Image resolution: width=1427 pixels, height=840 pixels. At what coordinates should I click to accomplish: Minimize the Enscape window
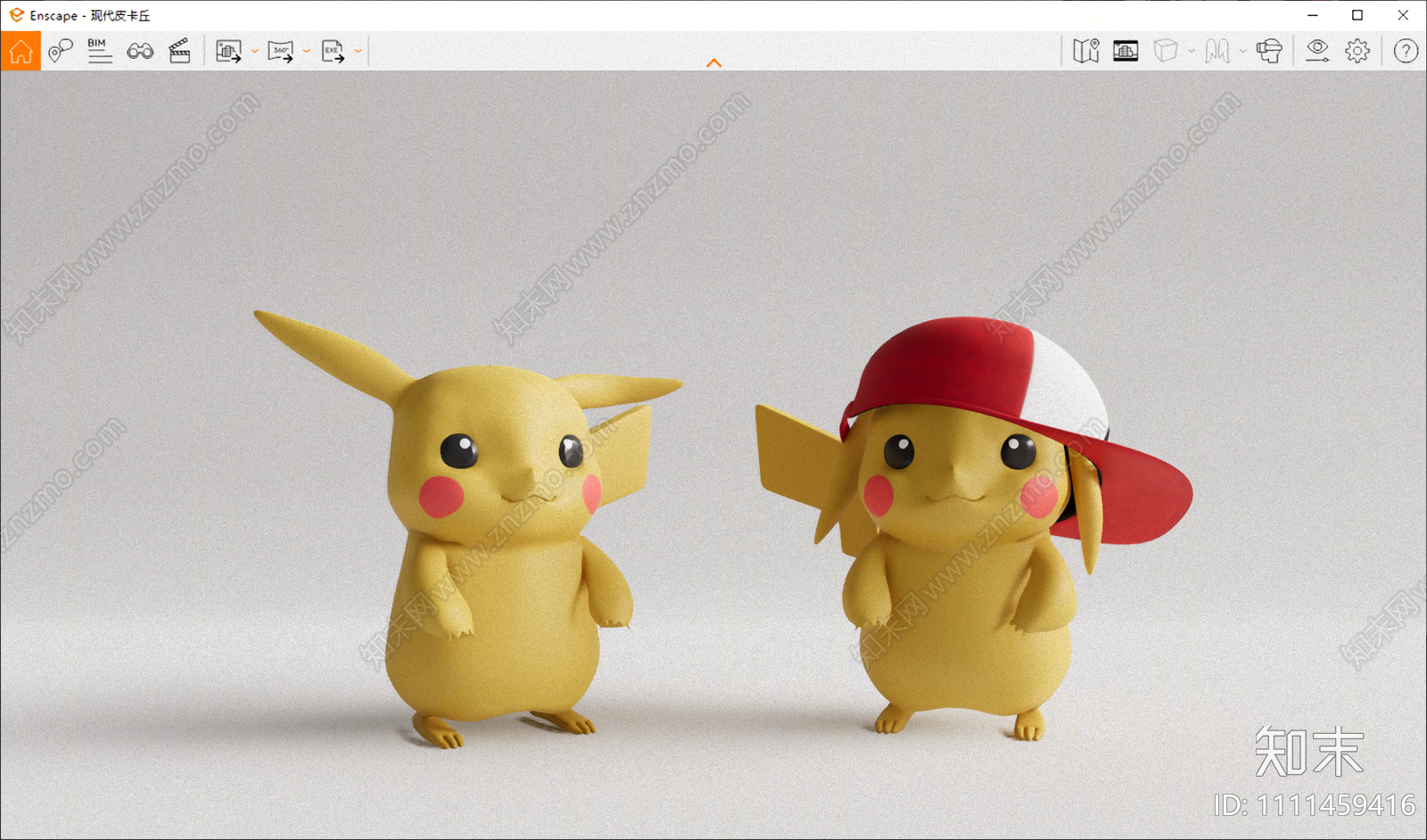pyautogui.click(x=1312, y=15)
